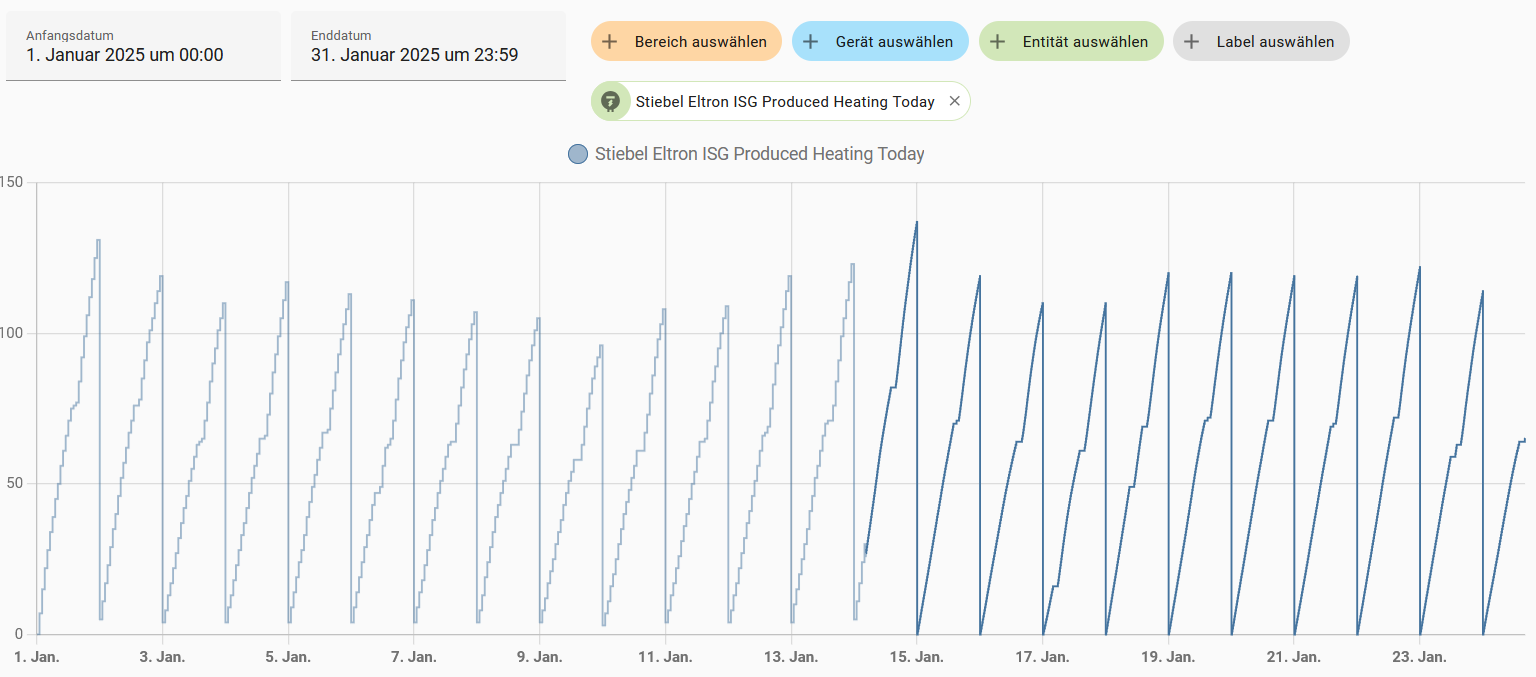Toggle legend circle for Stiebel Eltron series

[577, 154]
